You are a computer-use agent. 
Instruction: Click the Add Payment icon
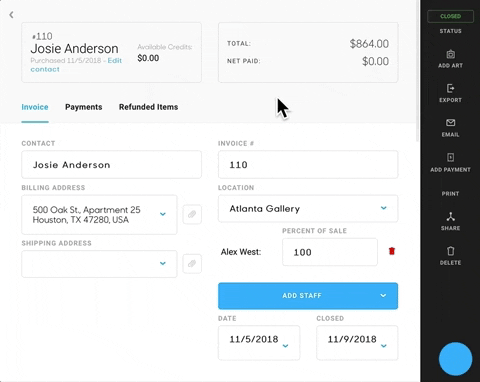click(450, 157)
